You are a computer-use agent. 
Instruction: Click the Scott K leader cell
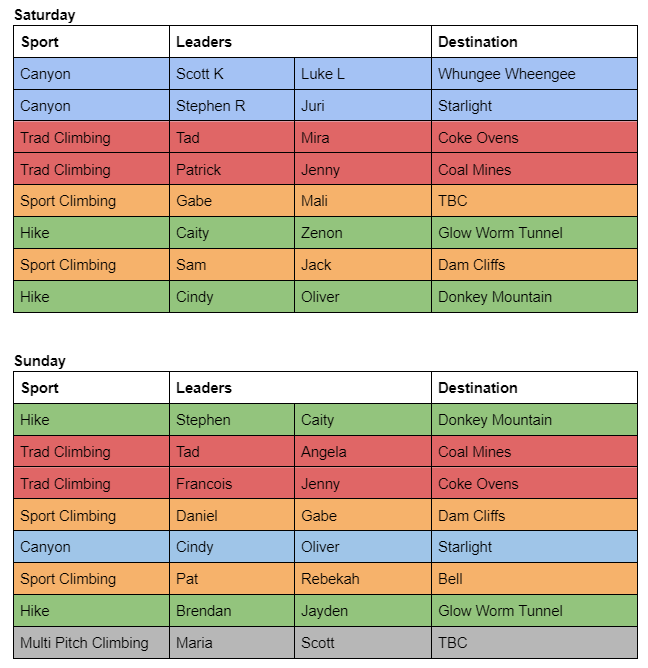tap(232, 74)
